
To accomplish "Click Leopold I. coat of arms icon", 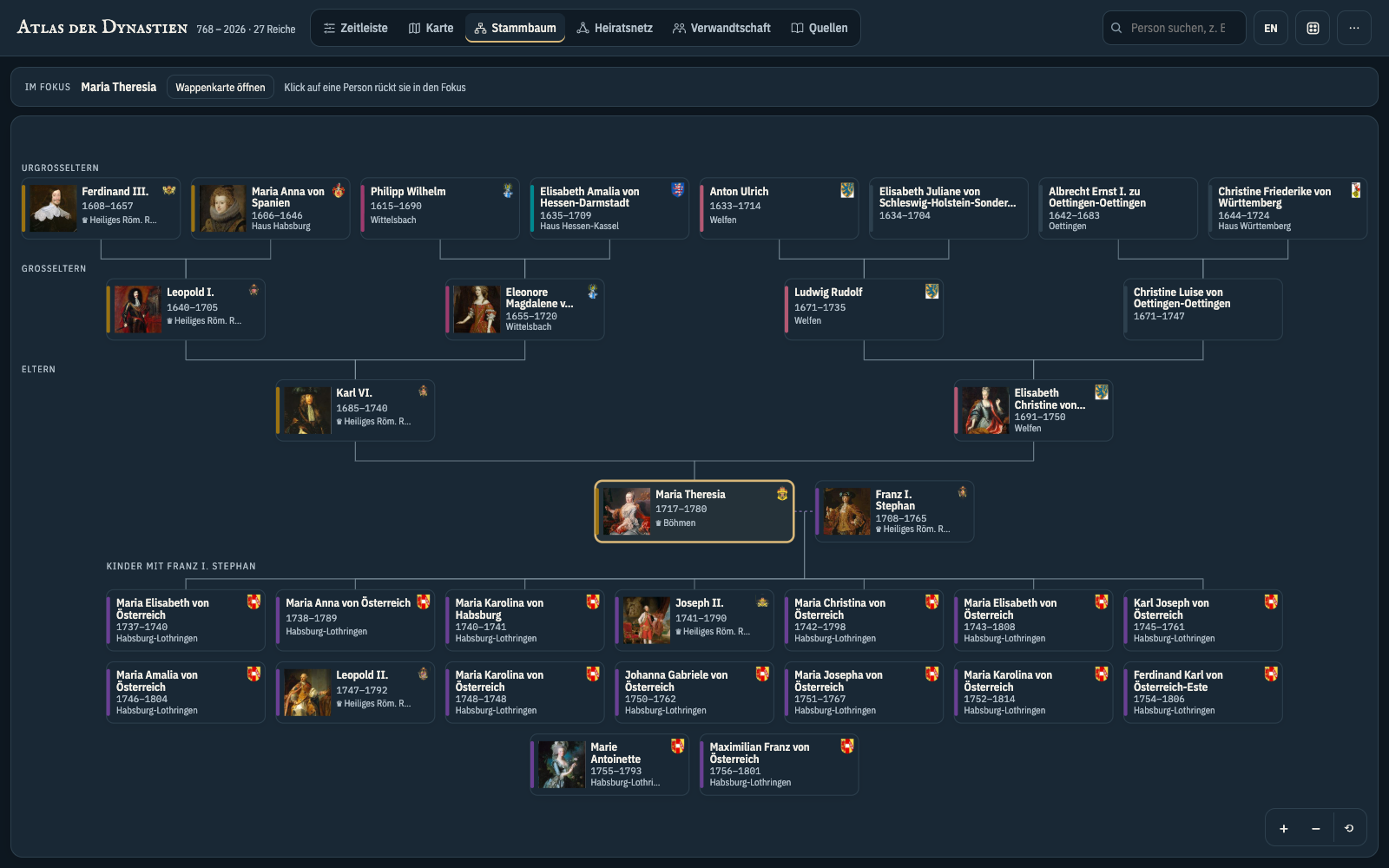I will click(x=253, y=290).
